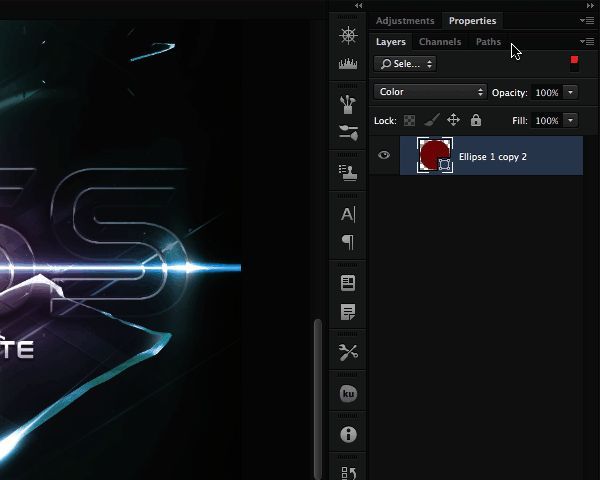Image resolution: width=600 pixels, height=480 pixels.
Task: Select the Ellipse 1 copy 2 thumbnail
Action: (434, 155)
